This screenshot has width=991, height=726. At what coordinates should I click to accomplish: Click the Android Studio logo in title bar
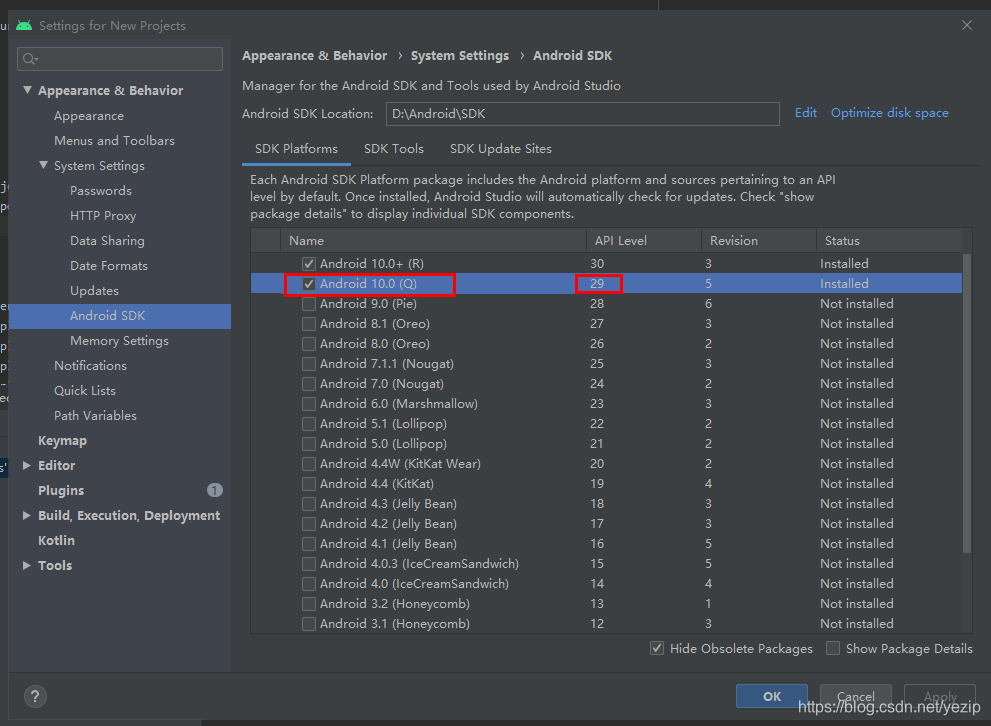[24, 25]
